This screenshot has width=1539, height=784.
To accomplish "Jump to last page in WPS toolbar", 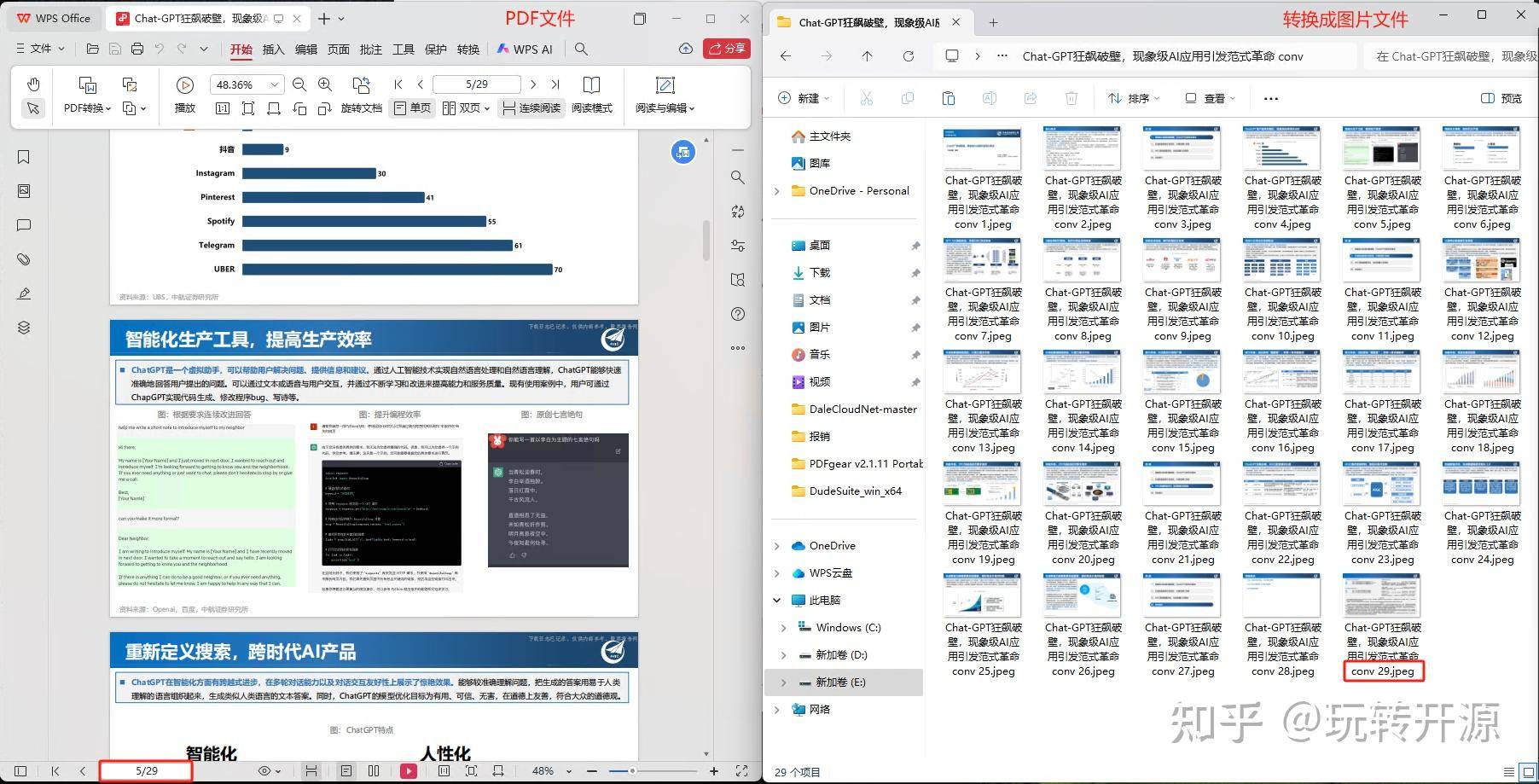I will (x=555, y=84).
